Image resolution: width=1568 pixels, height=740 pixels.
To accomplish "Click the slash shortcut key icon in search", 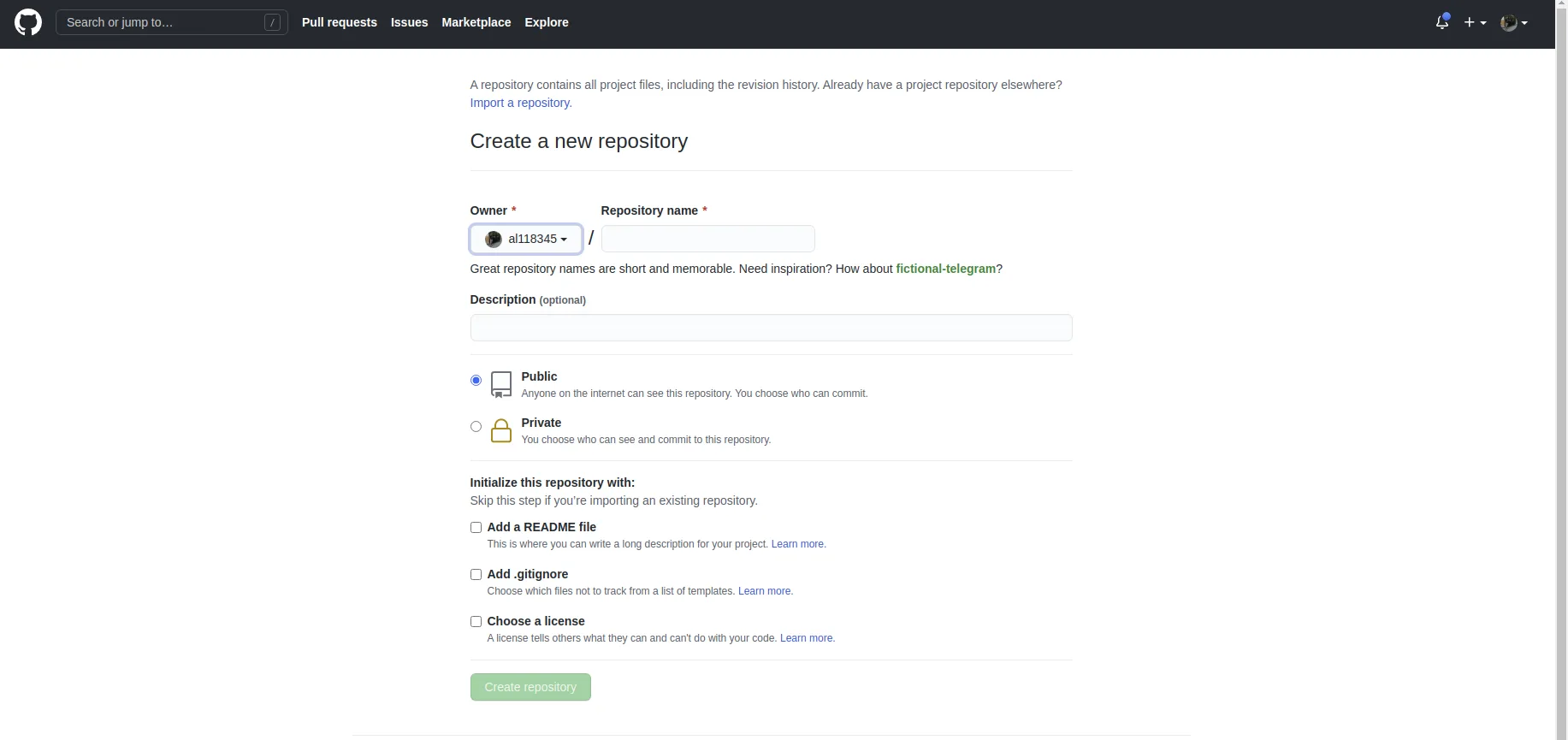I will (272, 22).
